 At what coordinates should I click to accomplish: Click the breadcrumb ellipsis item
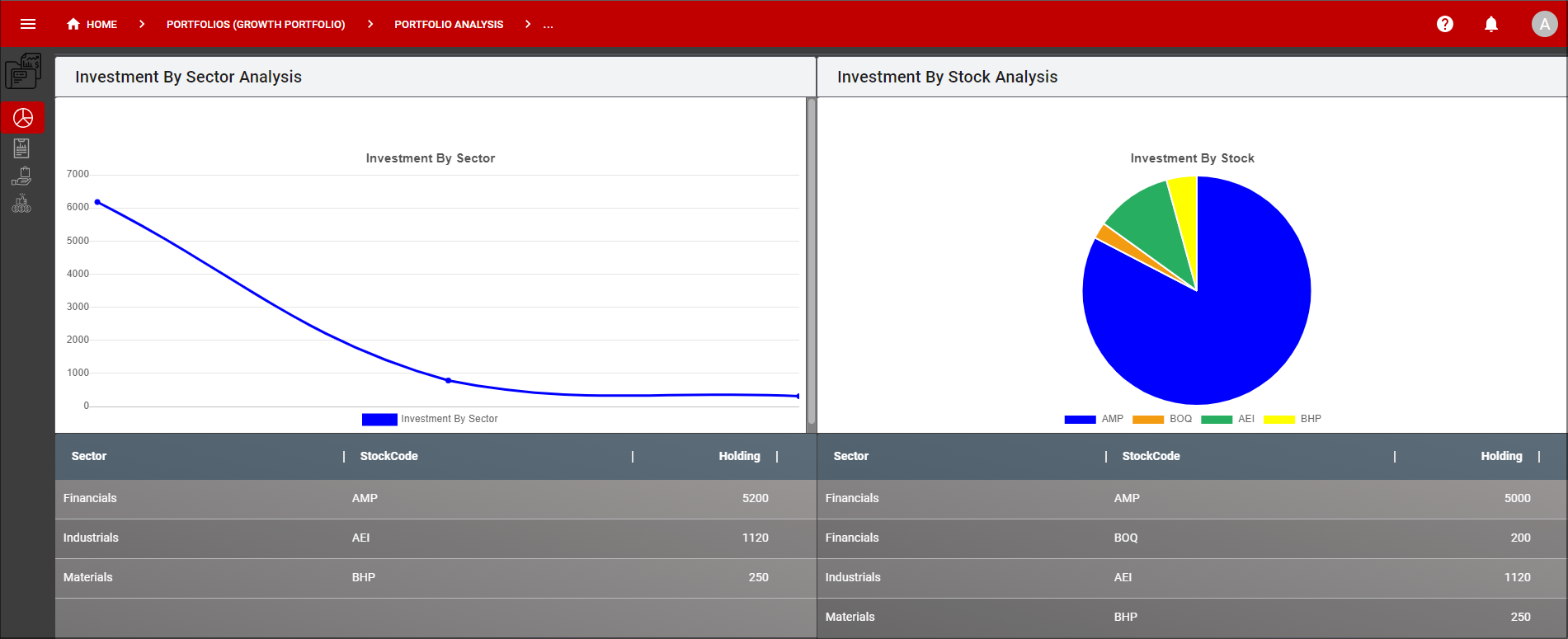[x=549, y=25]
